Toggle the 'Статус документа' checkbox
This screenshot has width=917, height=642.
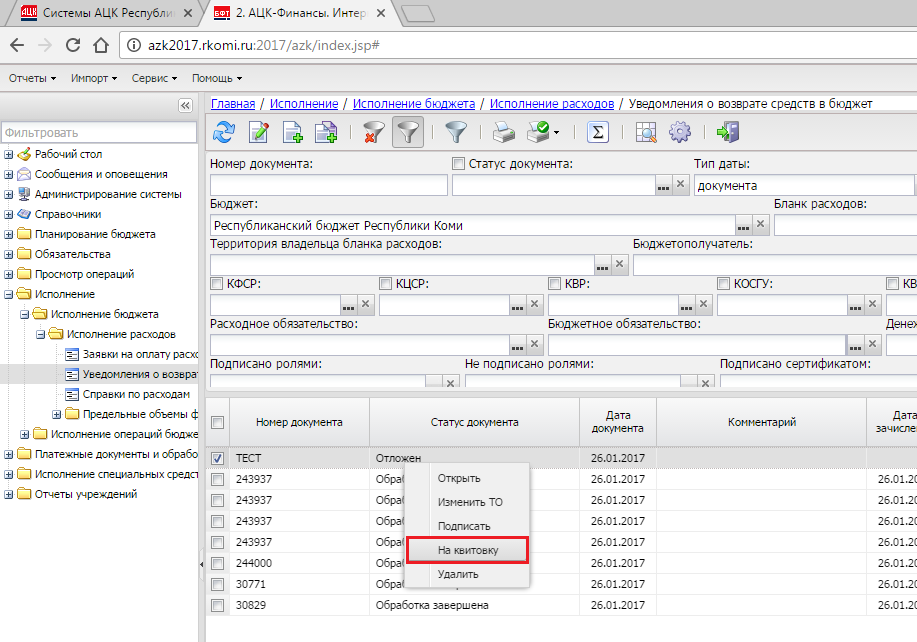pyautogui.click(x=459, y=164)
